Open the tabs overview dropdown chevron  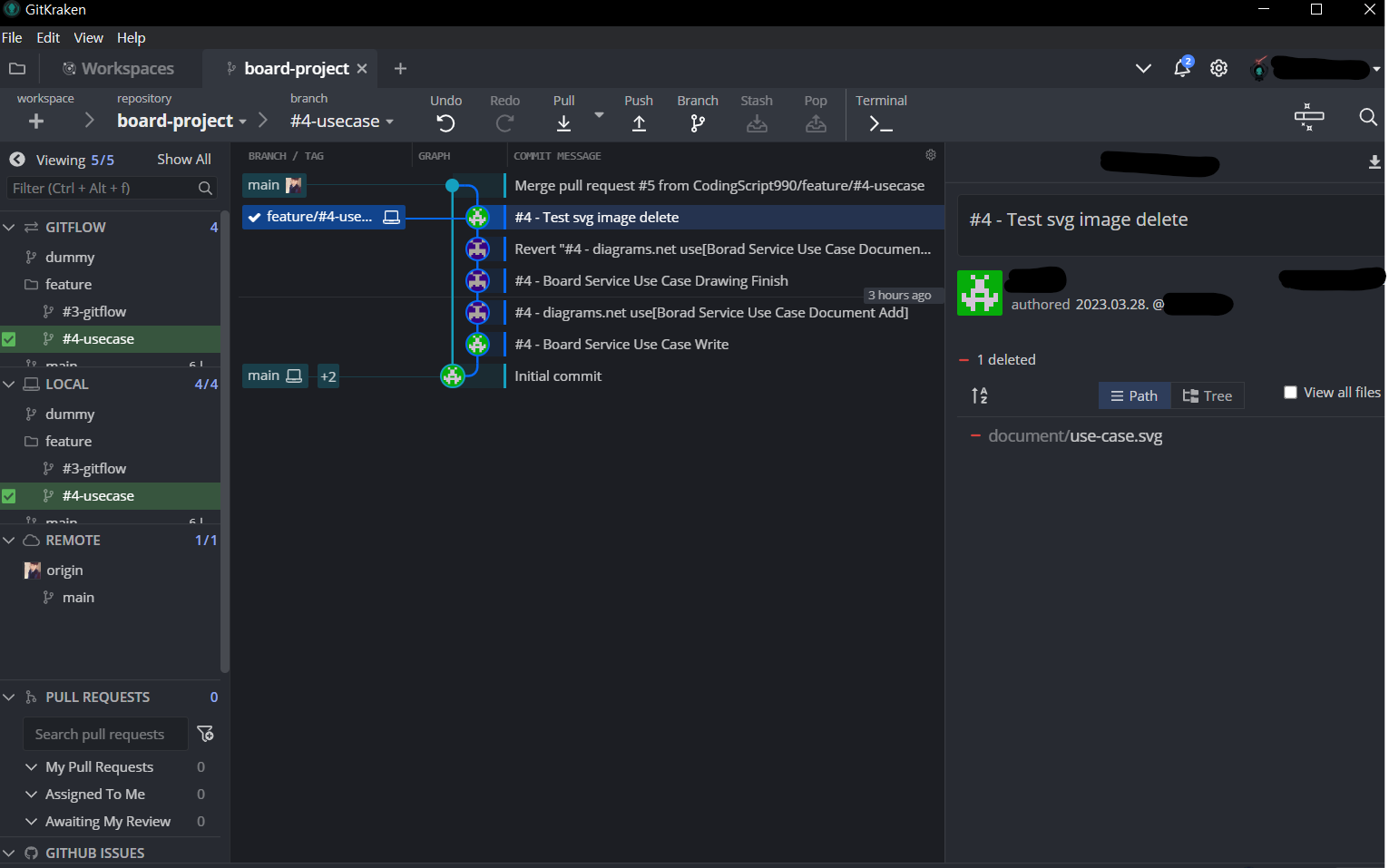(x=1143, y=68)
